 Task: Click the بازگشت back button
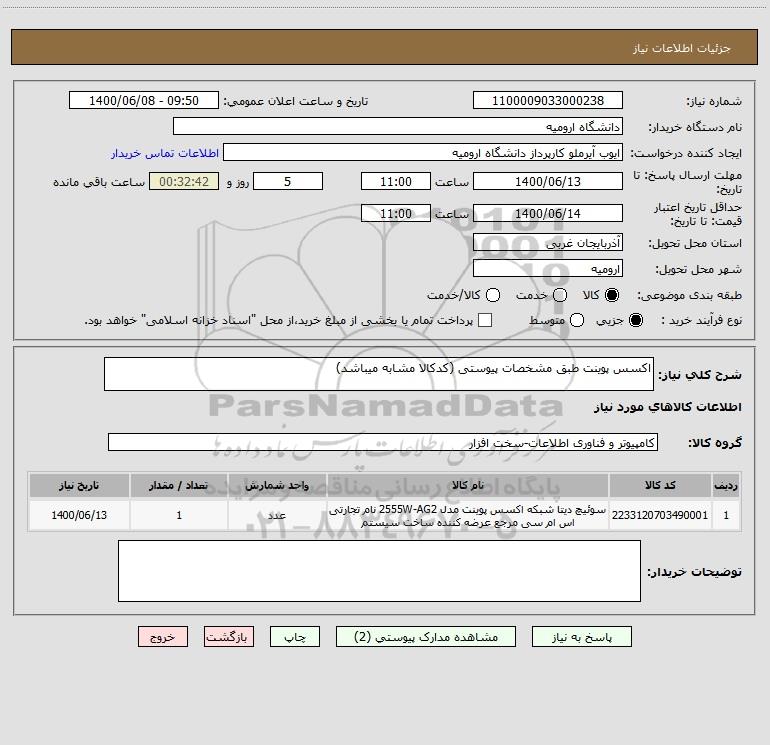[229, 636]
